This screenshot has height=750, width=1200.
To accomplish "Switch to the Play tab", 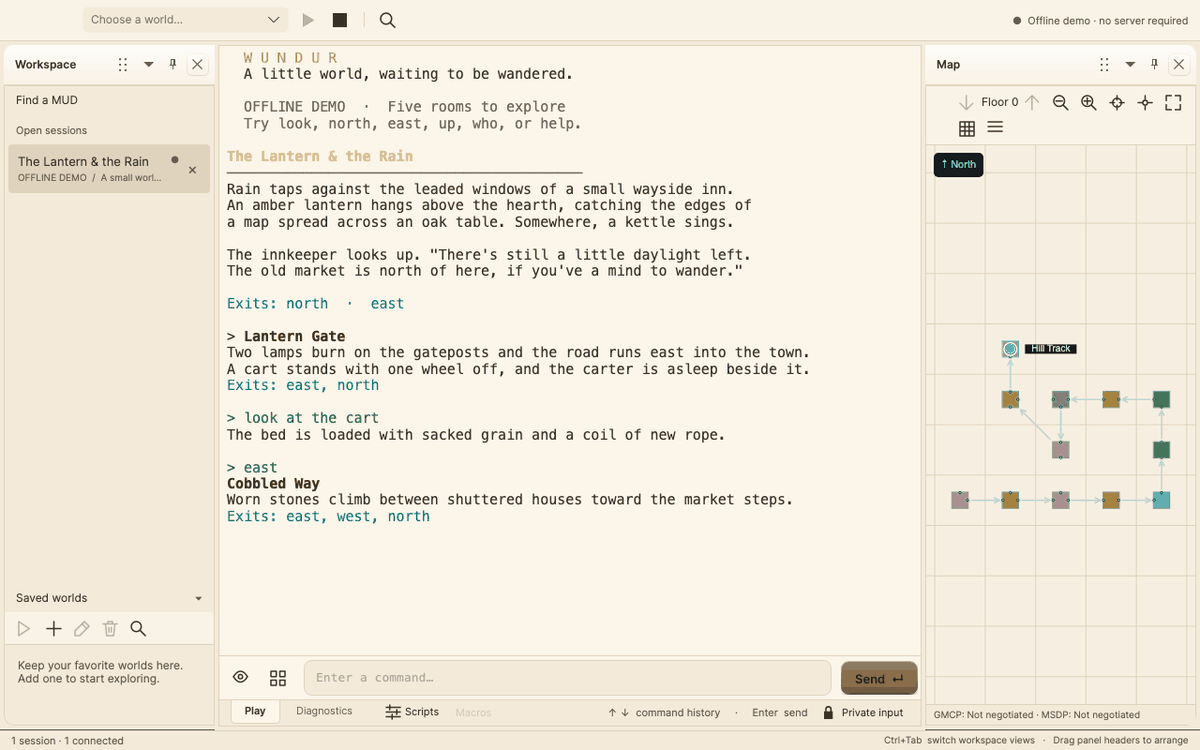I will 255,711.
